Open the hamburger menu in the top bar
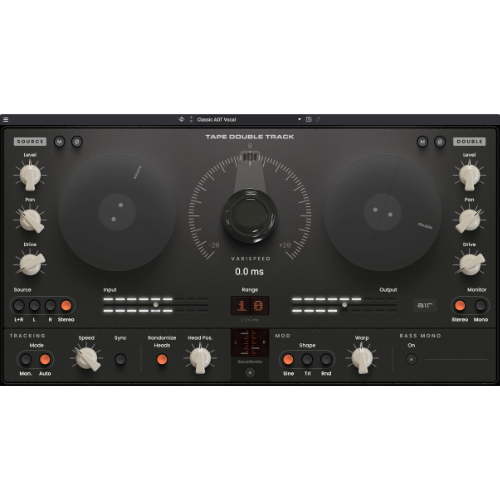The height and width of the screenshot is (500, 500). [6, 119]
